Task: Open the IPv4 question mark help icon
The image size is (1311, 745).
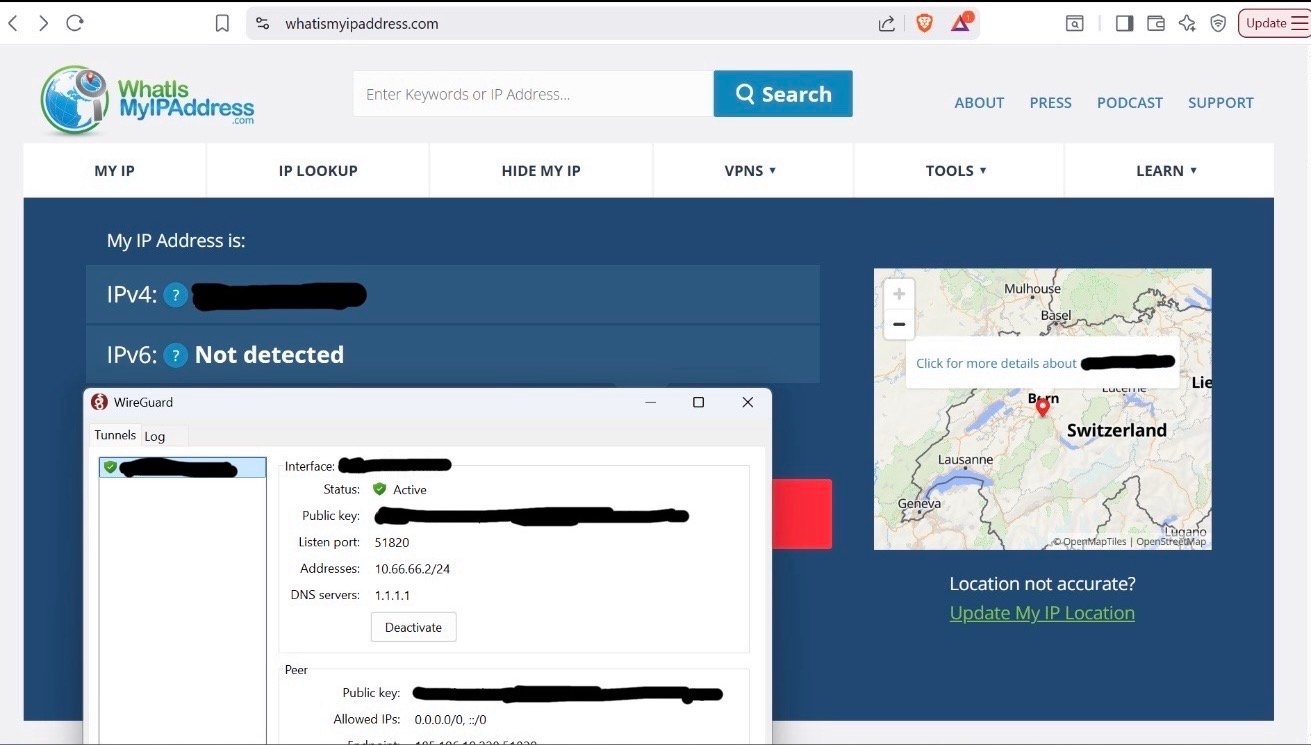Action: point(175,295)
